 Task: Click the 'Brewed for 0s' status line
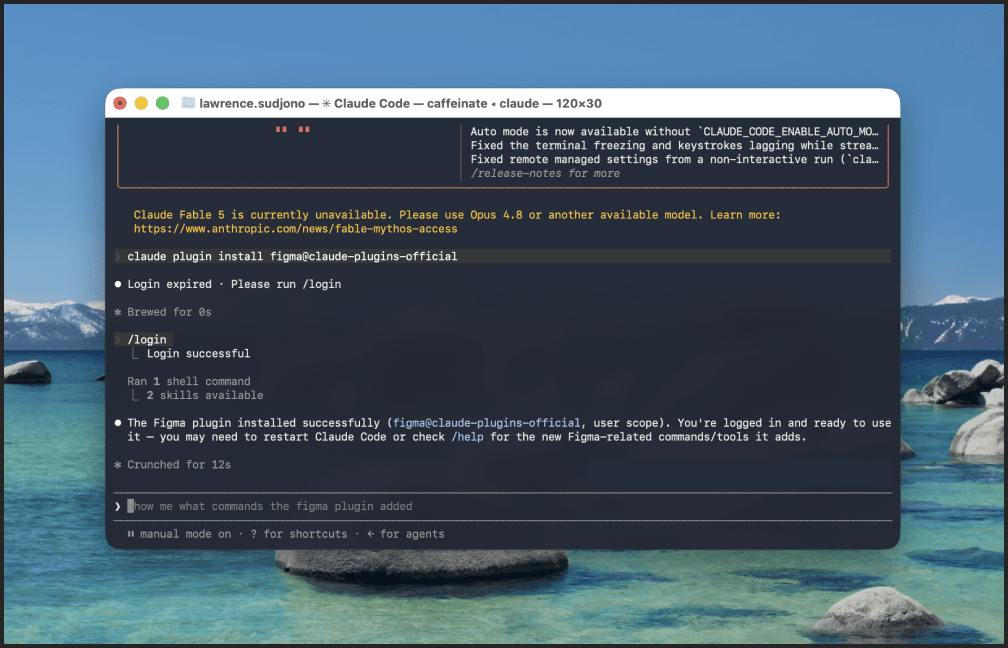[169, 312]
